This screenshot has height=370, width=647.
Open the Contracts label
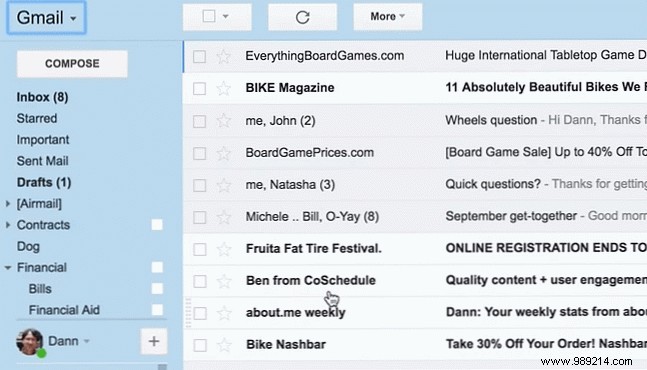43,225
